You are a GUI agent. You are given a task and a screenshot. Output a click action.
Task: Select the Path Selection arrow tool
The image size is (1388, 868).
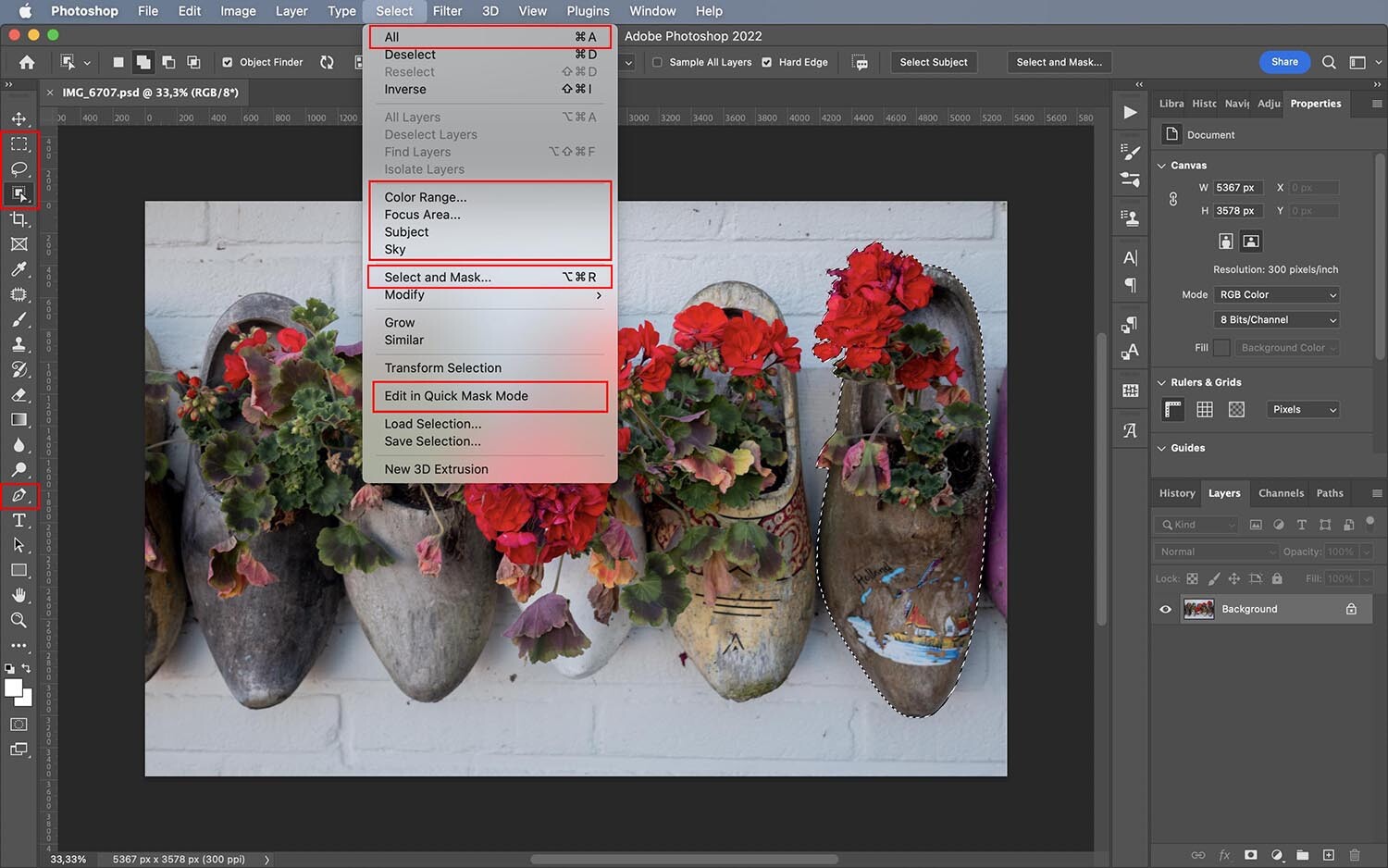(x=19, y=545)
